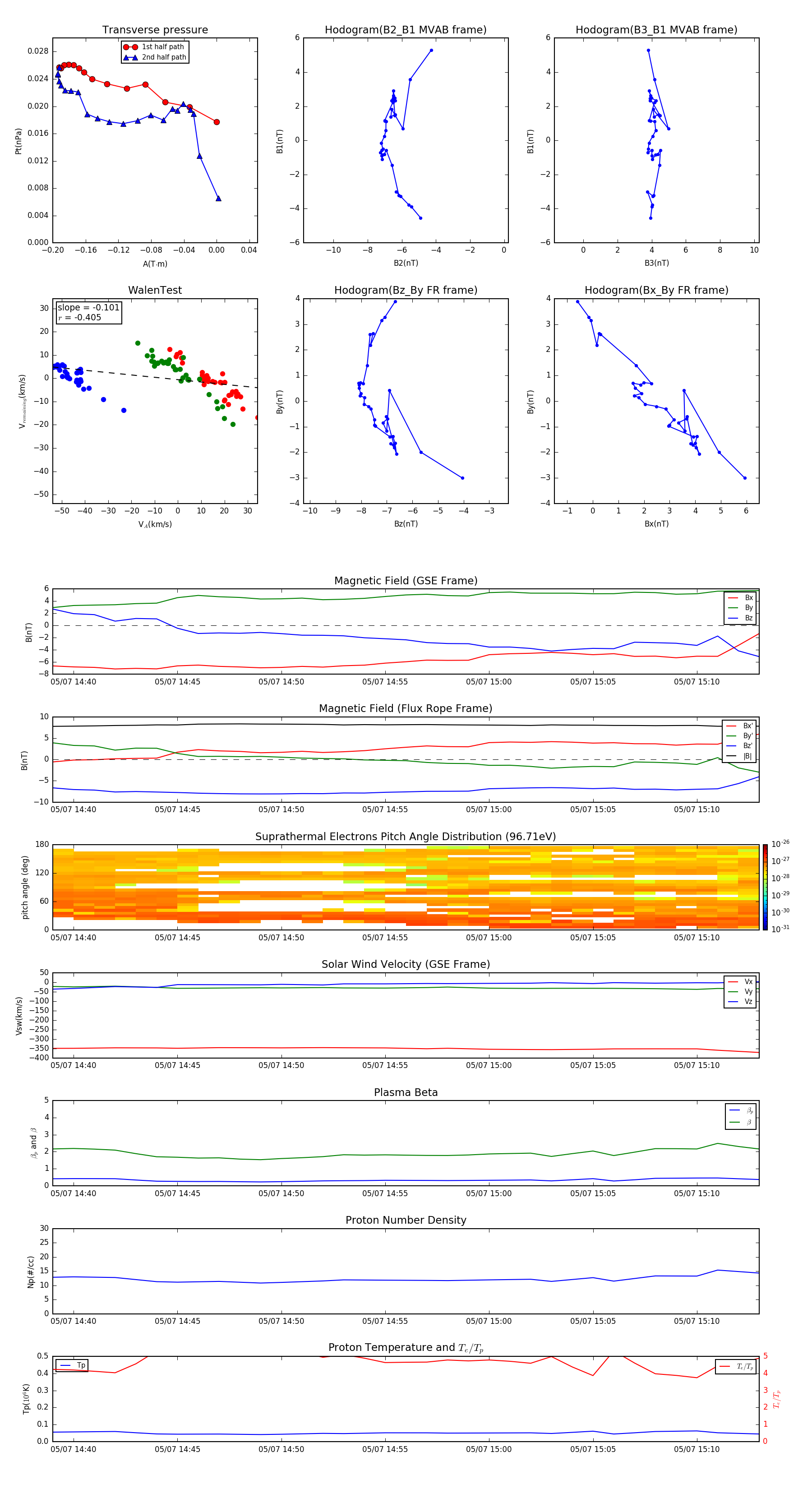
Task: Select the Bz' legend entry in Flux Rope panel
Action: [x=740, y=746]
